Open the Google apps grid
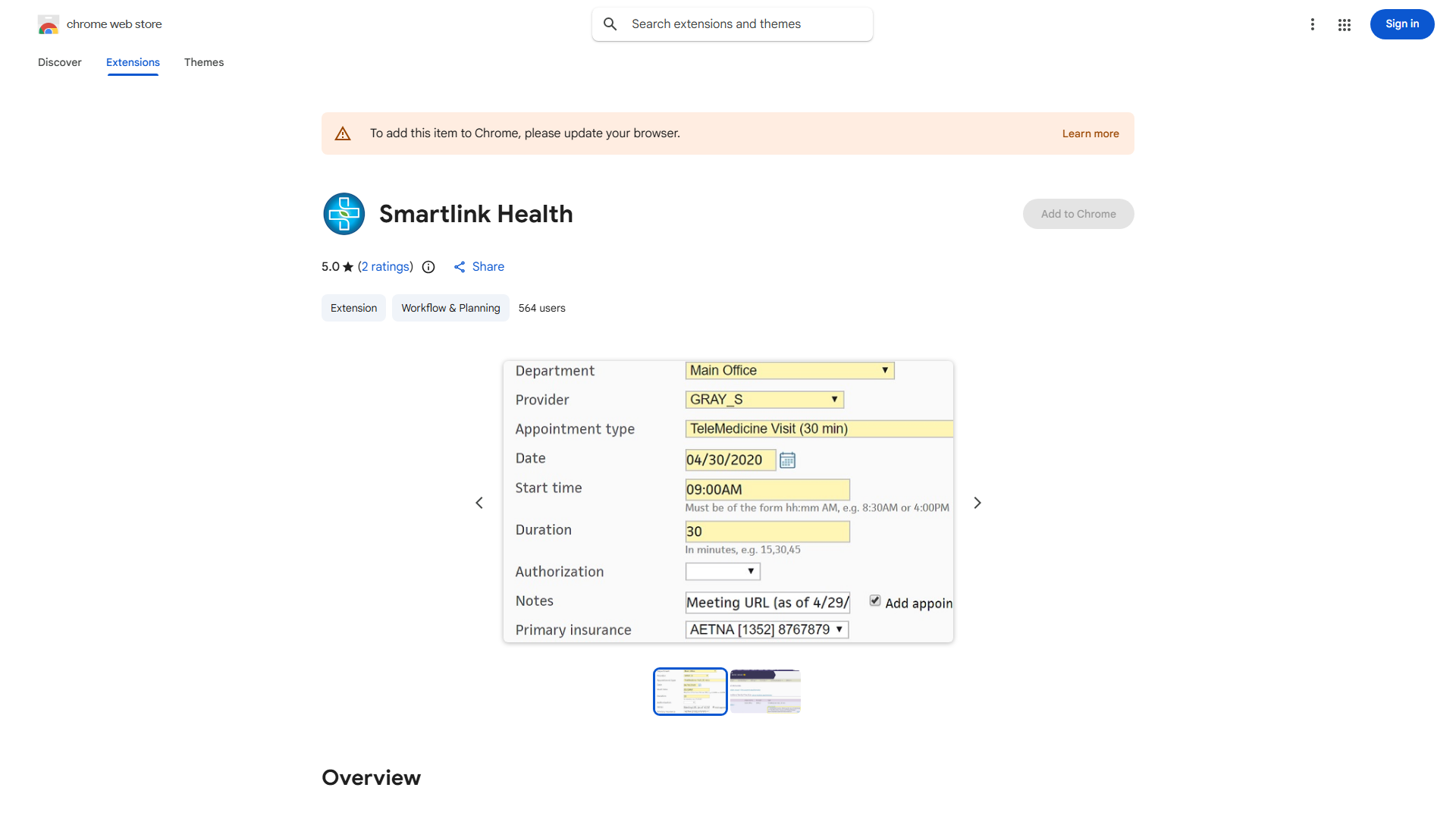The image size is (1456, 819). [x=1345, y=24]
